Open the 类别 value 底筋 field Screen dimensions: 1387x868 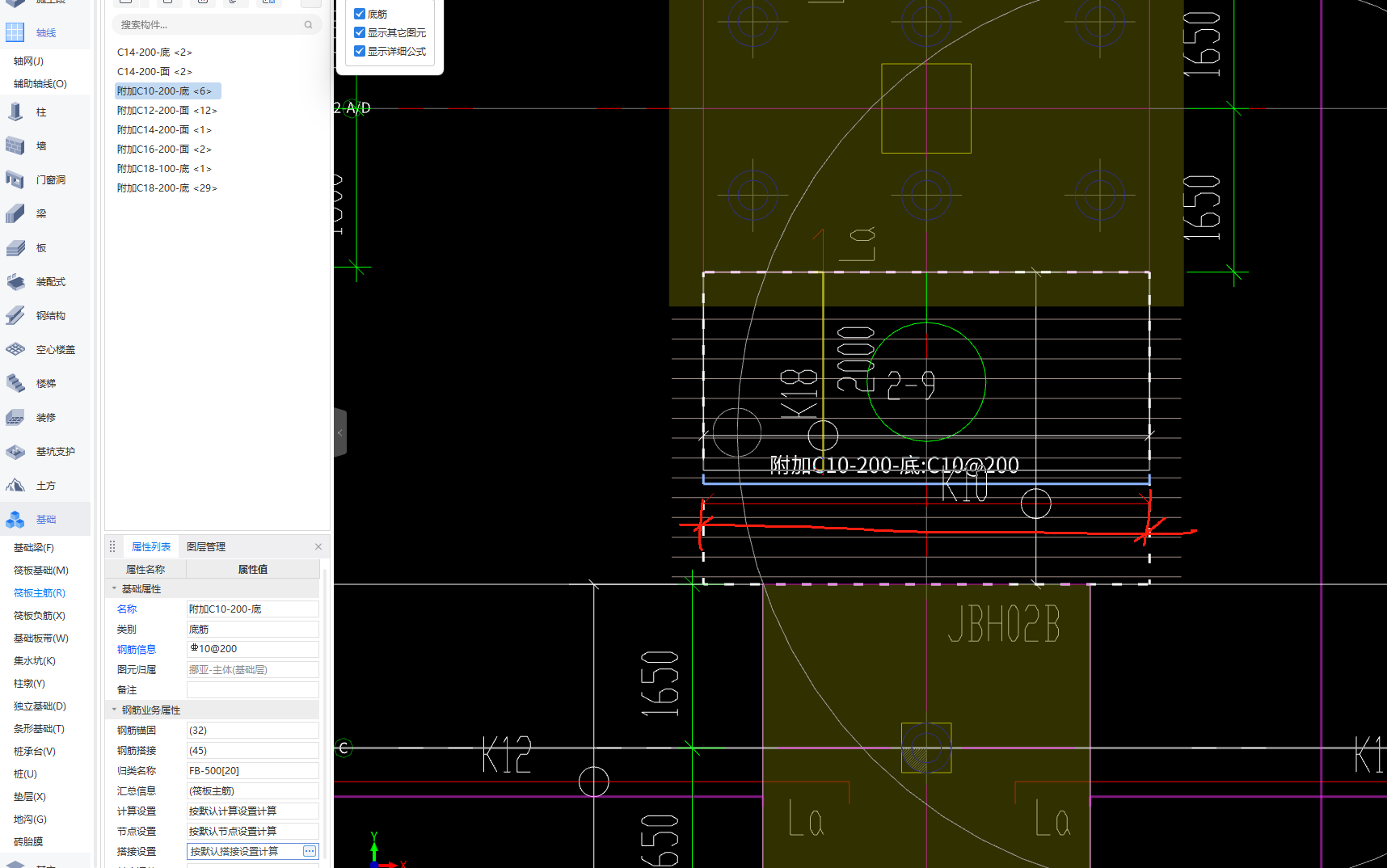253,629
